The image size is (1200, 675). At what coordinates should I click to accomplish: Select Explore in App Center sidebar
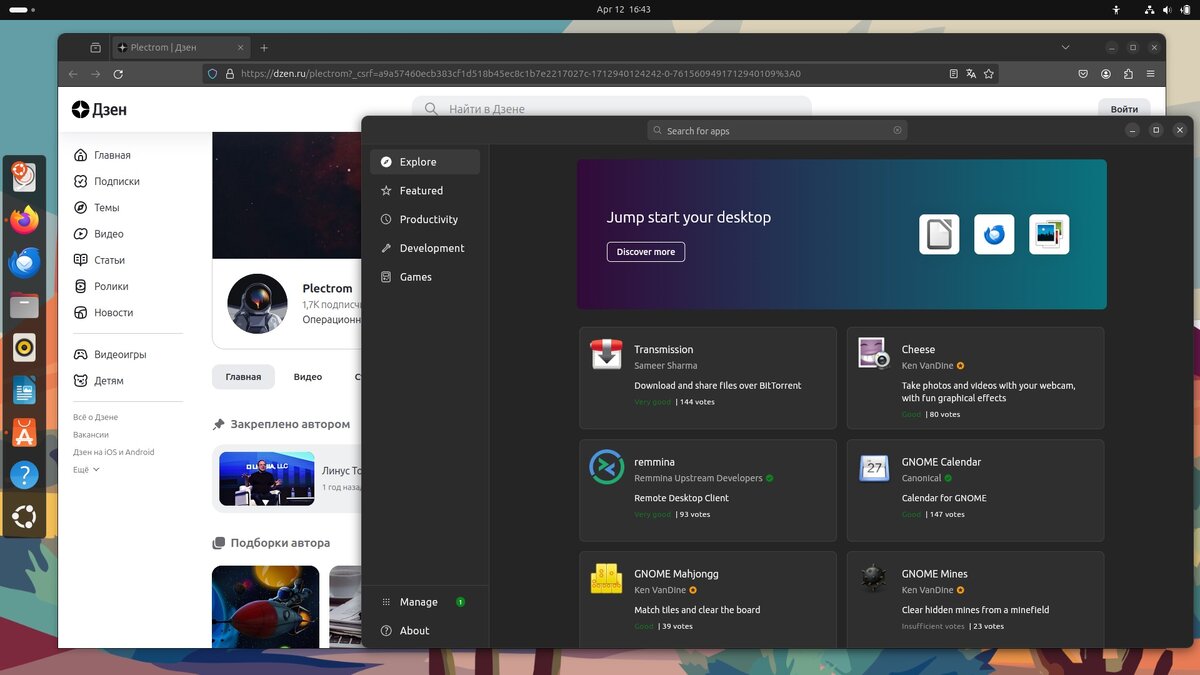pyautogui.click(x=425, y=162)
